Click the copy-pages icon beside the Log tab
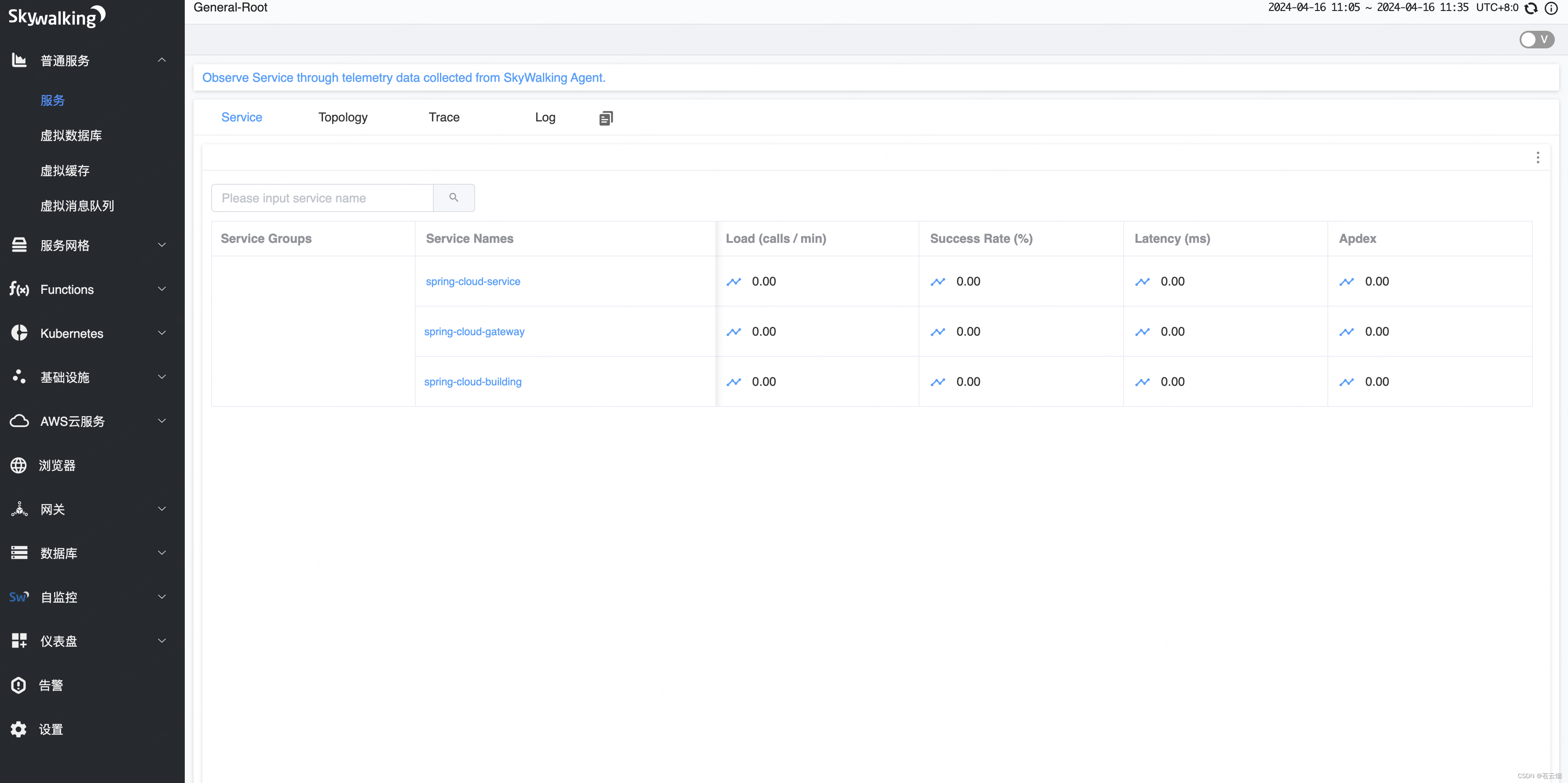The width and height of the screenshot is (1568, 783). point(606,118)
